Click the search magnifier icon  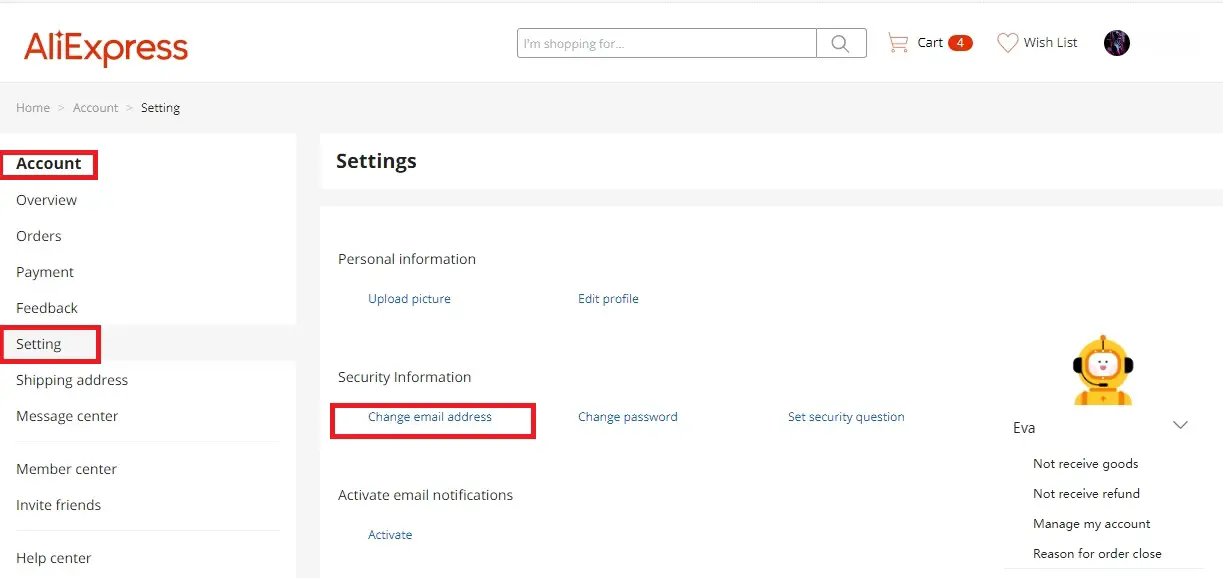pos(840,42)
